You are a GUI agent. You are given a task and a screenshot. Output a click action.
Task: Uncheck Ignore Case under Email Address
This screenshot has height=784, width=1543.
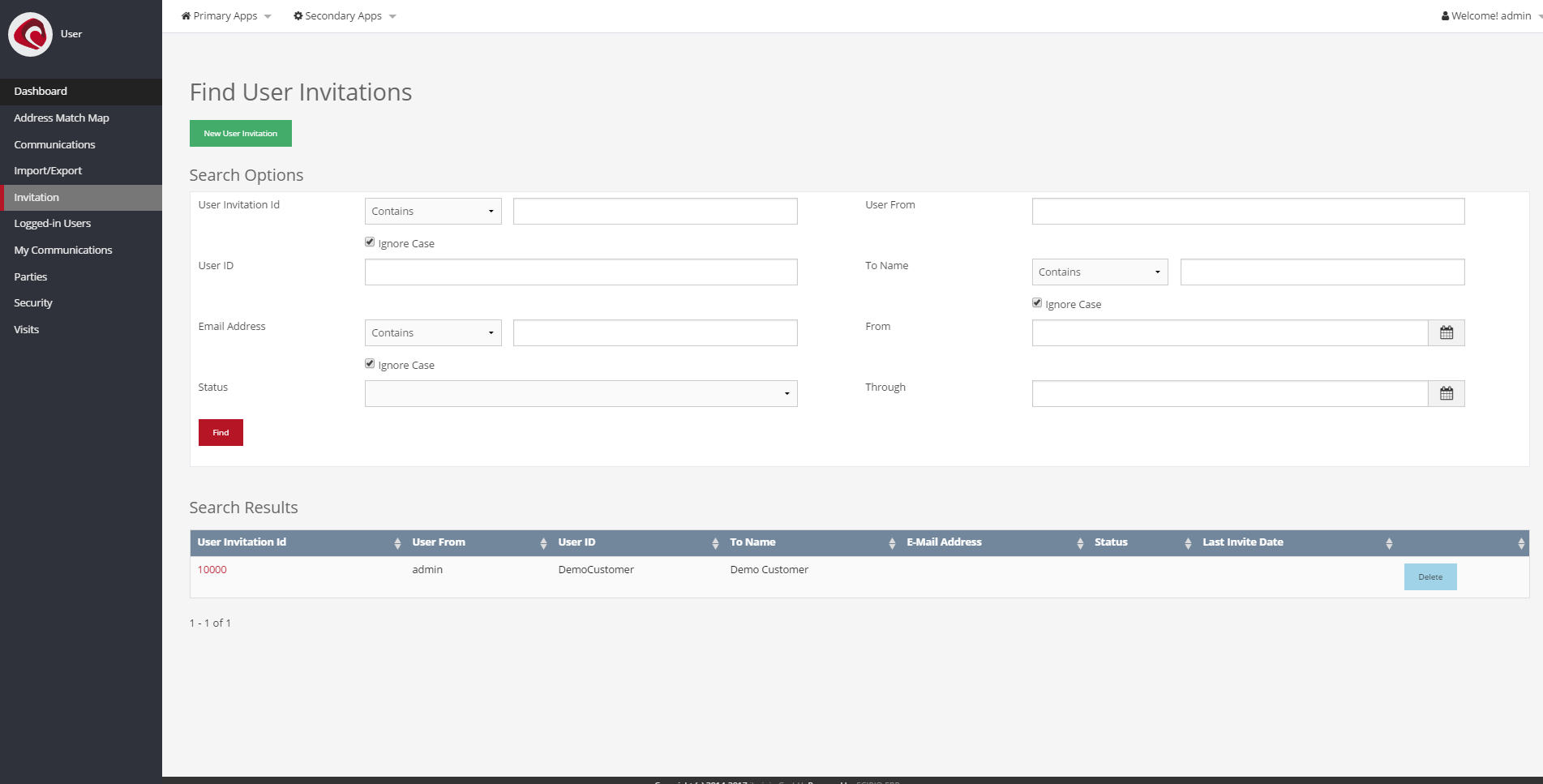tap(370, 363)
